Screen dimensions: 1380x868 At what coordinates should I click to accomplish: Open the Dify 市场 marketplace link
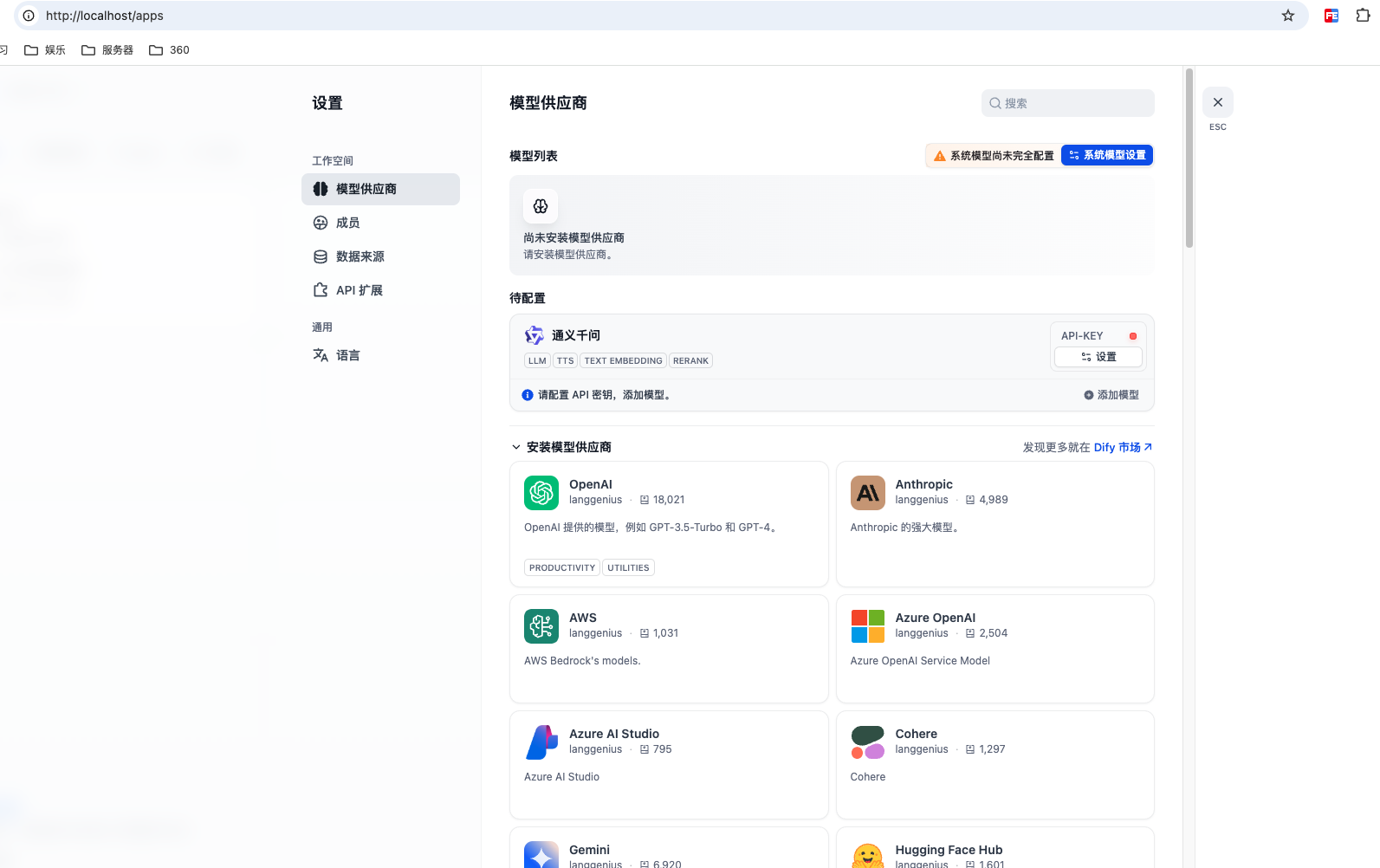point(1123,448)
